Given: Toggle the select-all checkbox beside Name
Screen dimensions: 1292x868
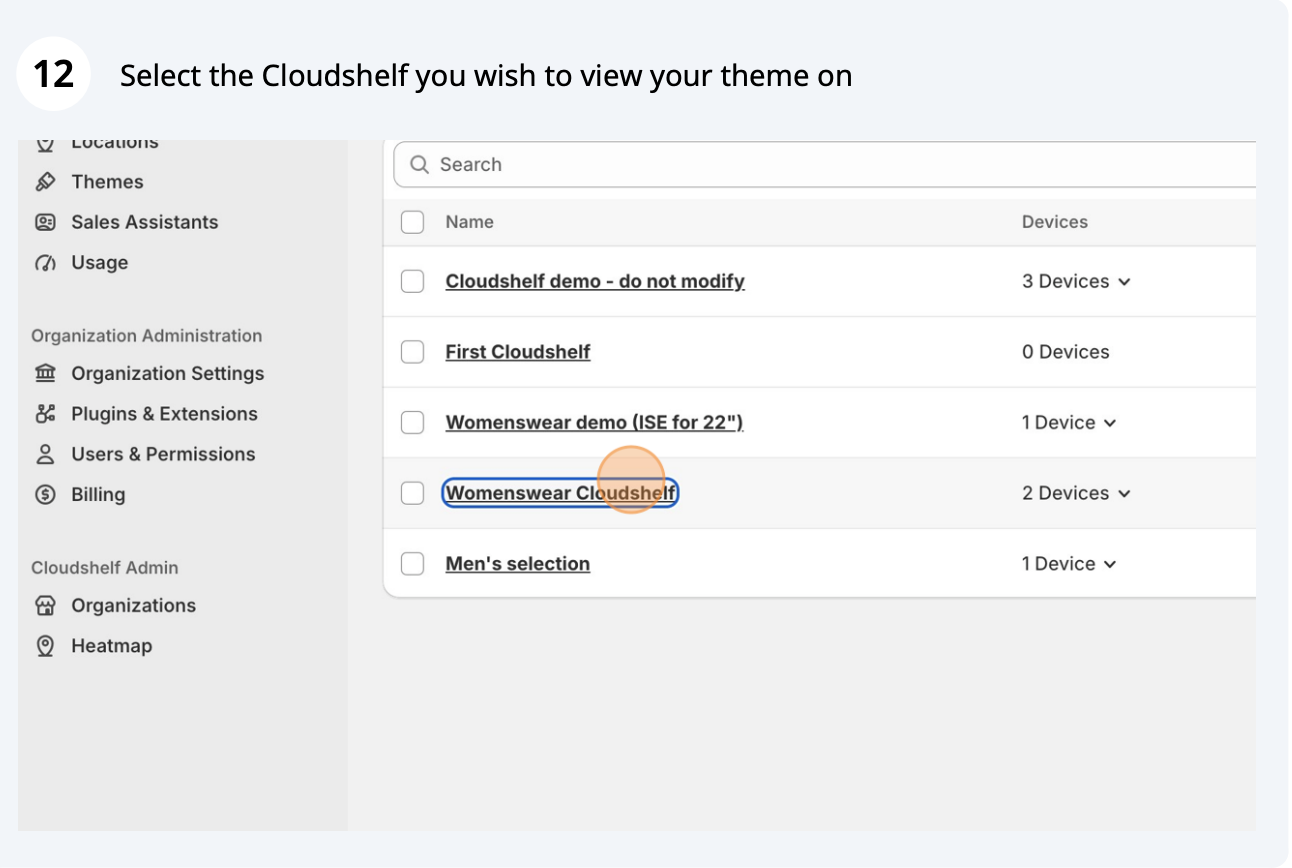Looking at the screenshot, I should click(x=412, y=222).
